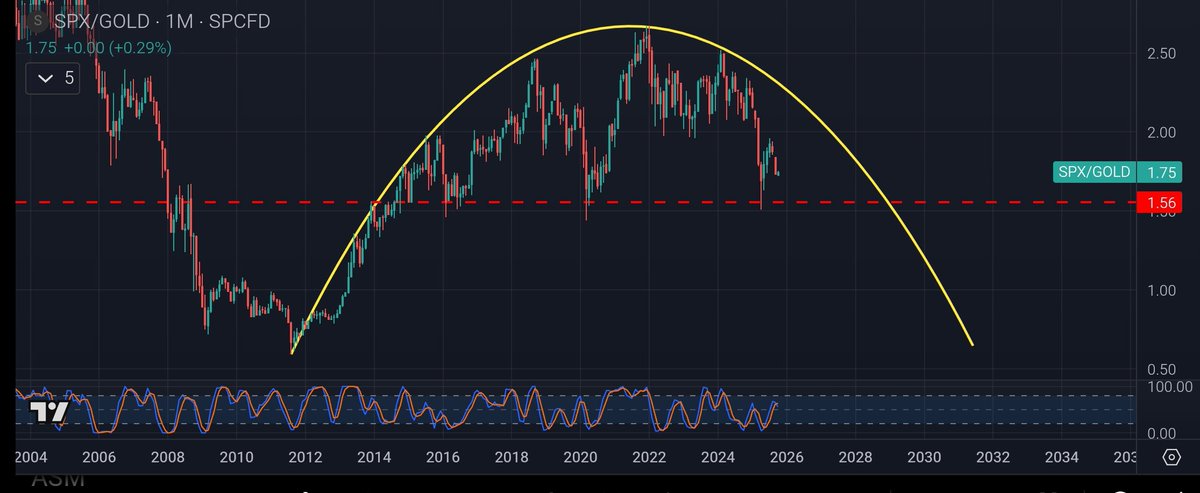Click the +0.00 (+0.29%) change value
1200x493 pixels.
(117, 47)
